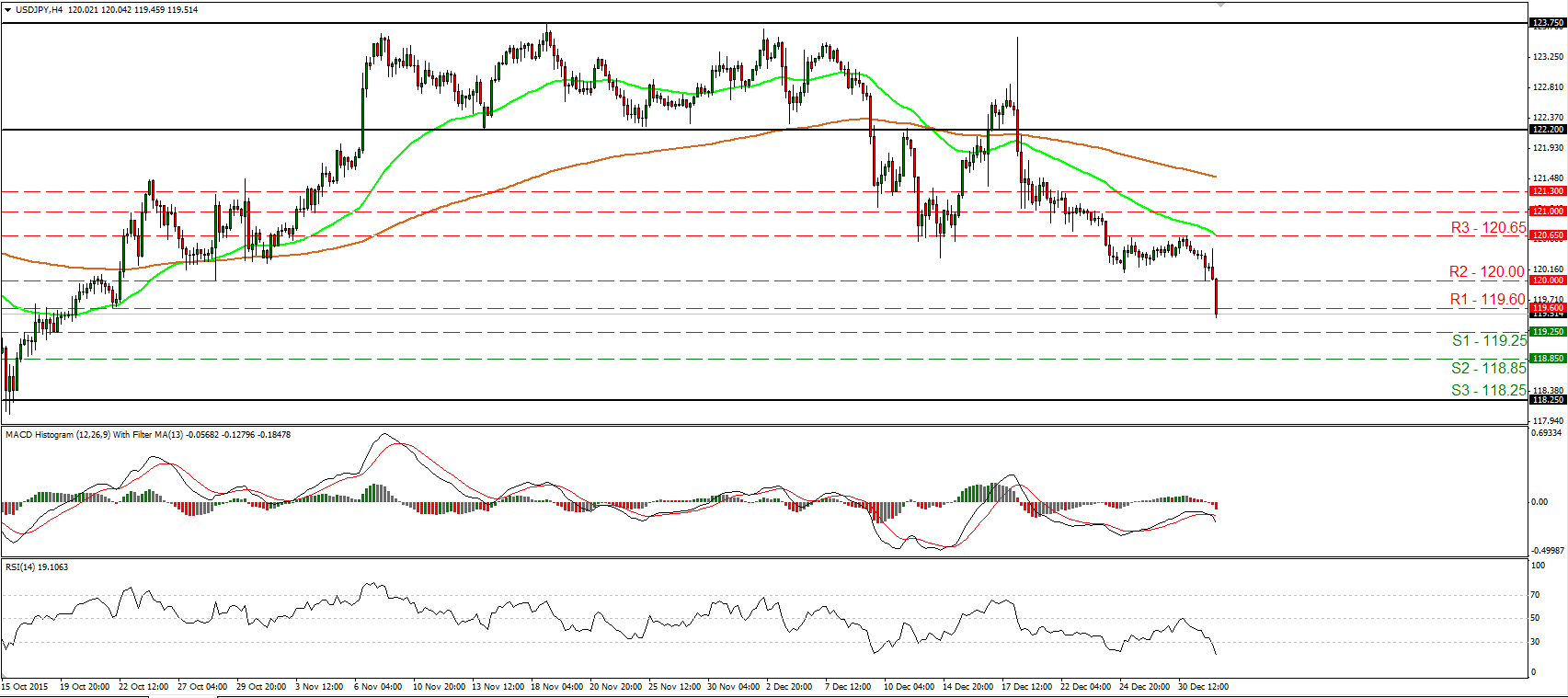Select the solid horizontal line at 122.200
Viewport: 1568px width, 698px height.
click(x=763, y=130)
